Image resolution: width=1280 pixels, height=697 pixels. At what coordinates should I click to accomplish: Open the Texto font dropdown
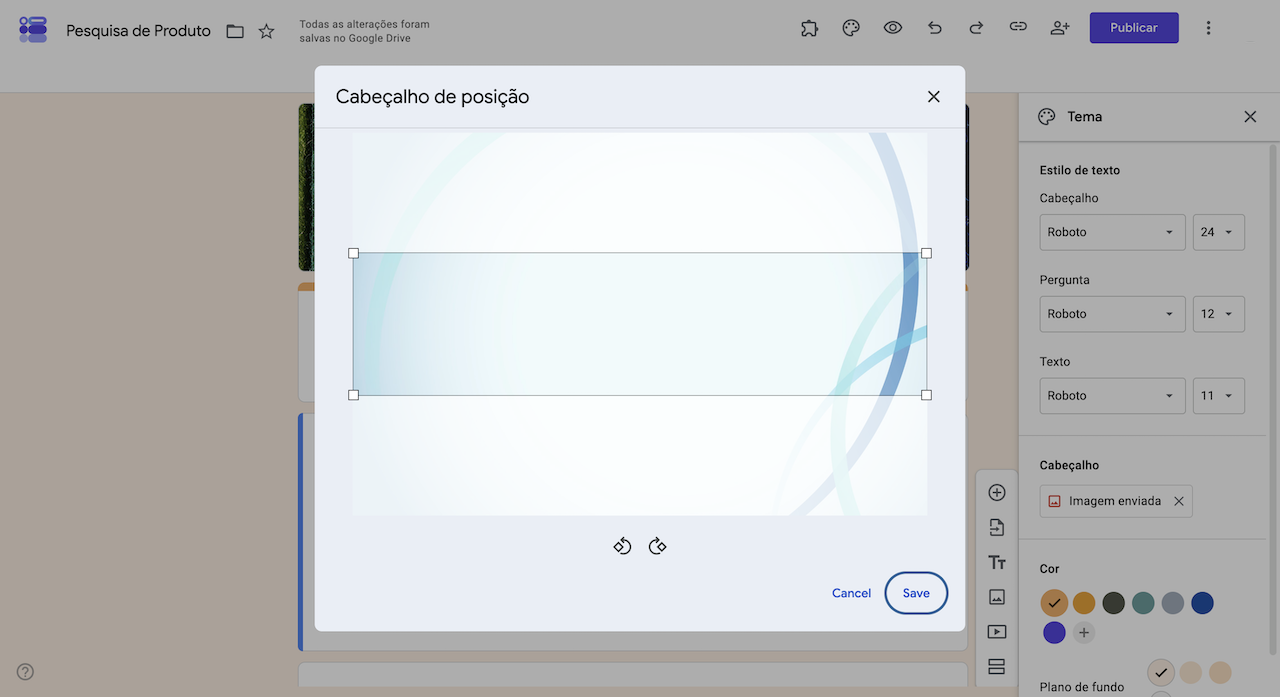pos(1113,396)
